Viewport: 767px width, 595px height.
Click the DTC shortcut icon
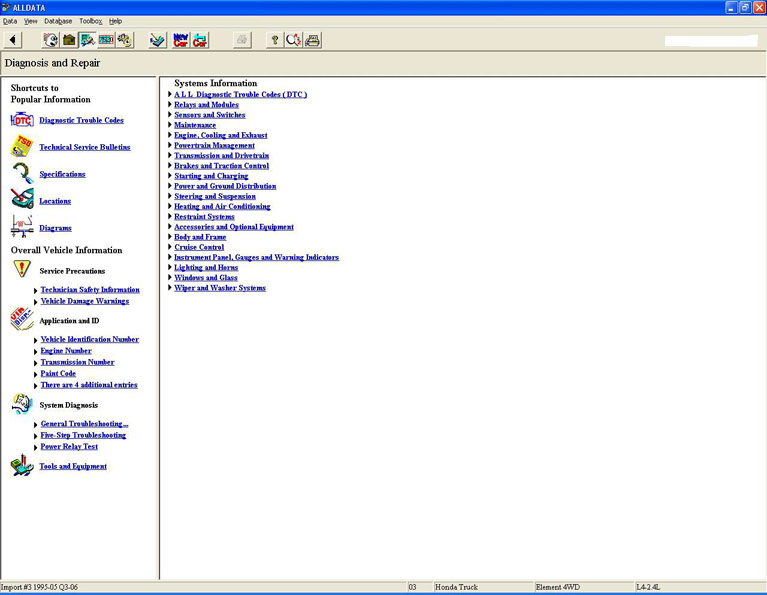tap(21, 120)
